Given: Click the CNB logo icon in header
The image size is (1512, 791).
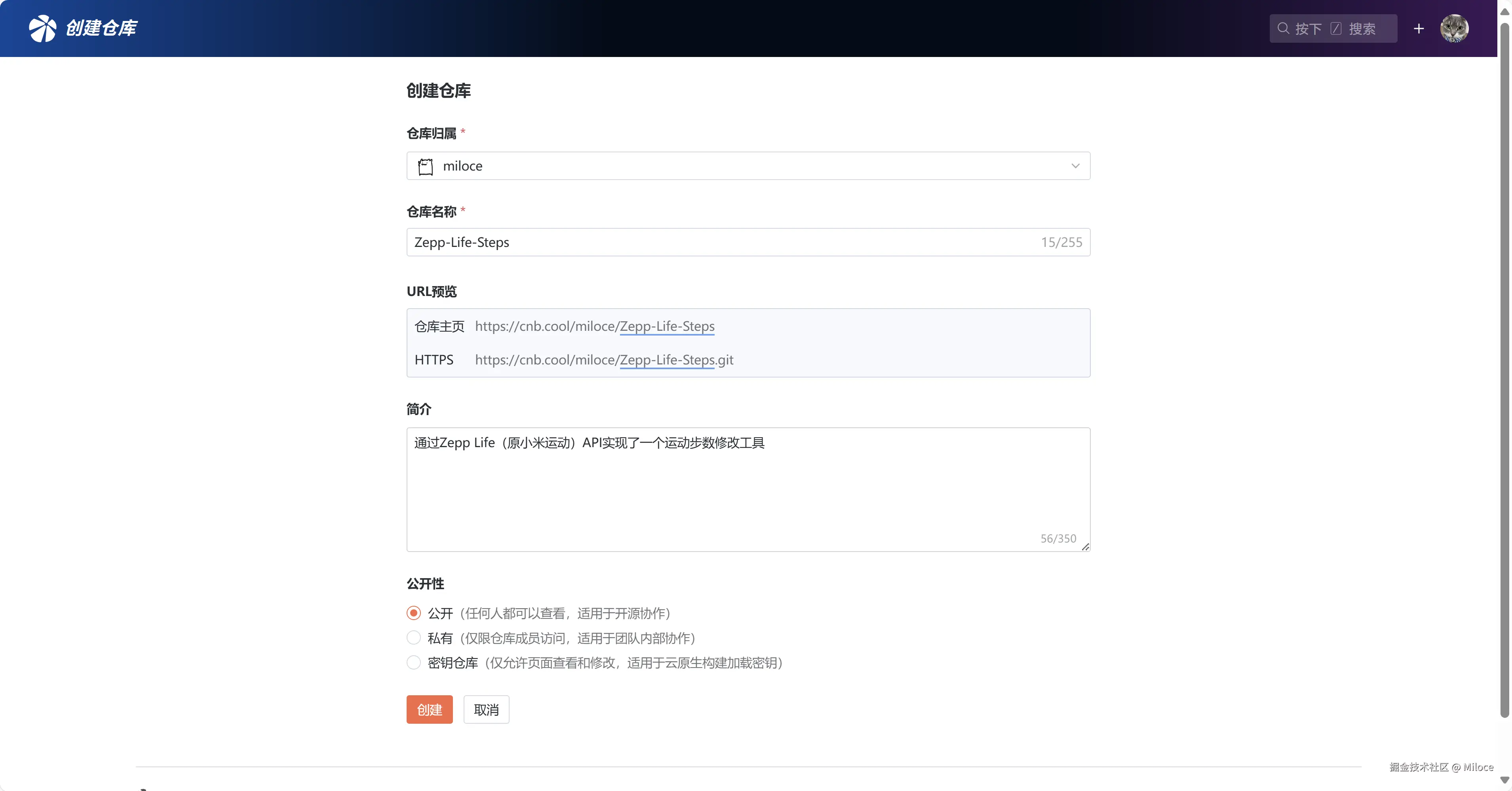Looking at the screenshot, I should [42, 28].
